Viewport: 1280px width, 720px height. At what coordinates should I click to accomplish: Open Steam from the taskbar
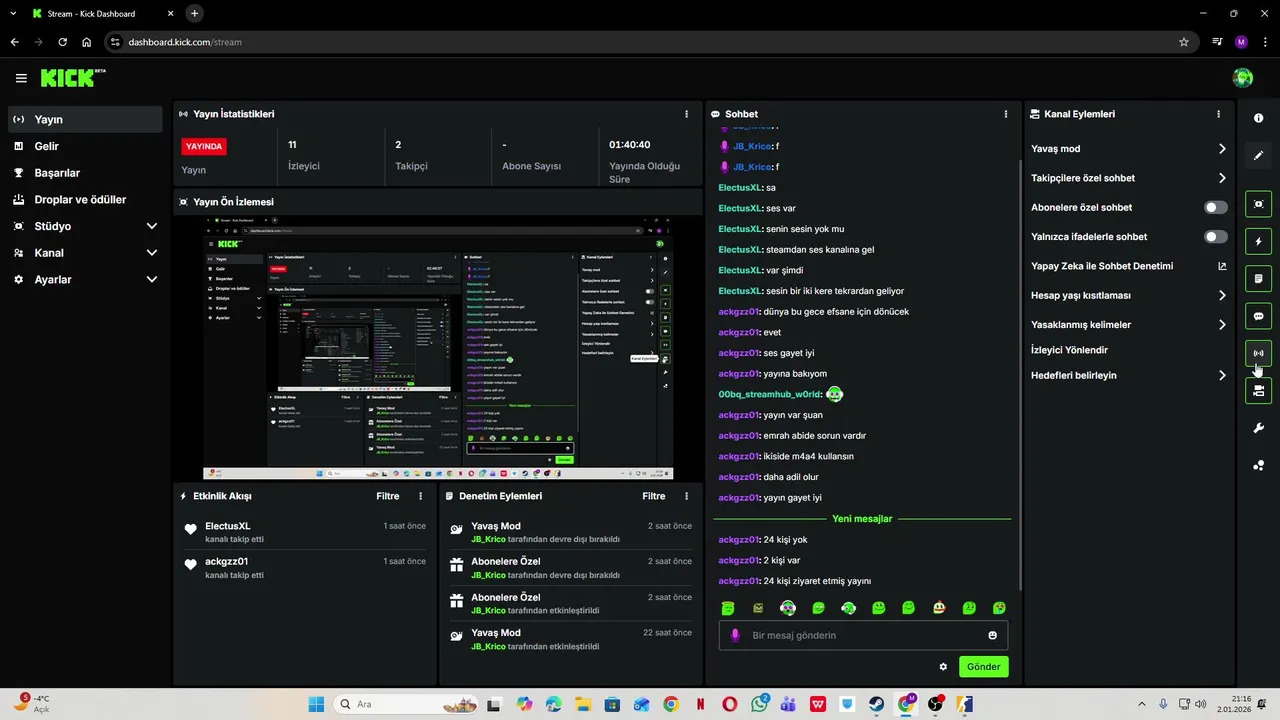[x=876, y=704]
